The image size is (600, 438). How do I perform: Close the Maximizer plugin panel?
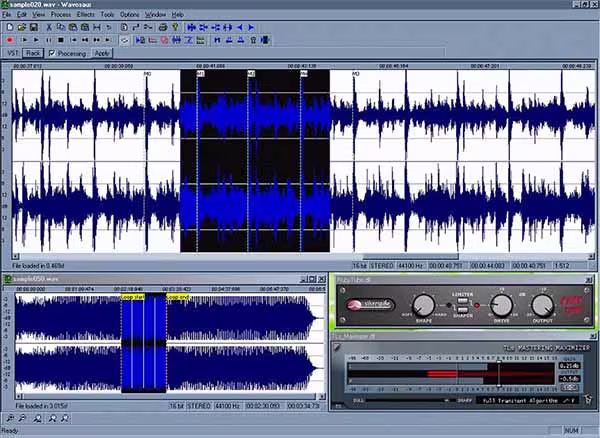point(593,336)
